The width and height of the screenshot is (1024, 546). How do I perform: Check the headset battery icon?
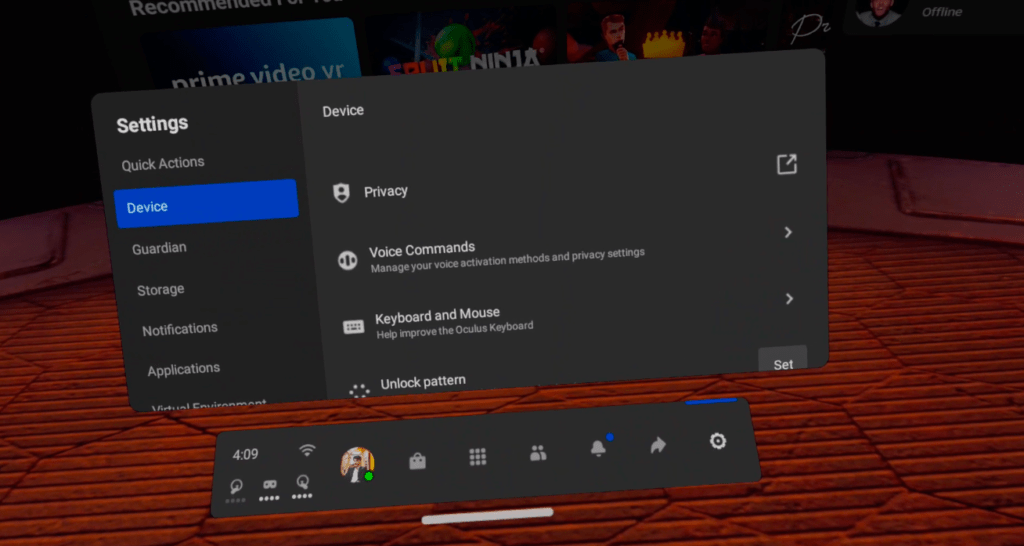coord(269,488)
